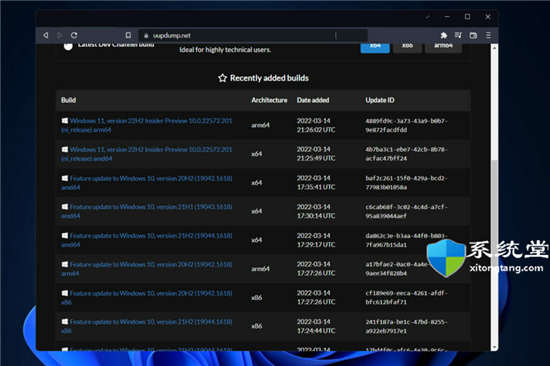Open the Windows 10 21H2 19044.1618 x86 update
The image size is (550, 366).
(x=147, y=326)
